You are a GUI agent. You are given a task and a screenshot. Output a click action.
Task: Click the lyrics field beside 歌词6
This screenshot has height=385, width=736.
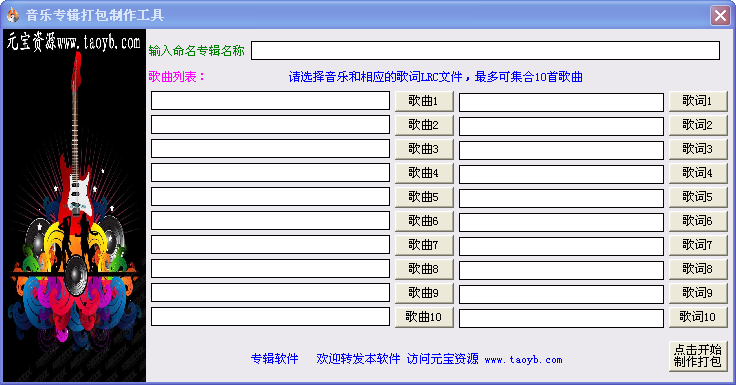[x=561, y=222]
